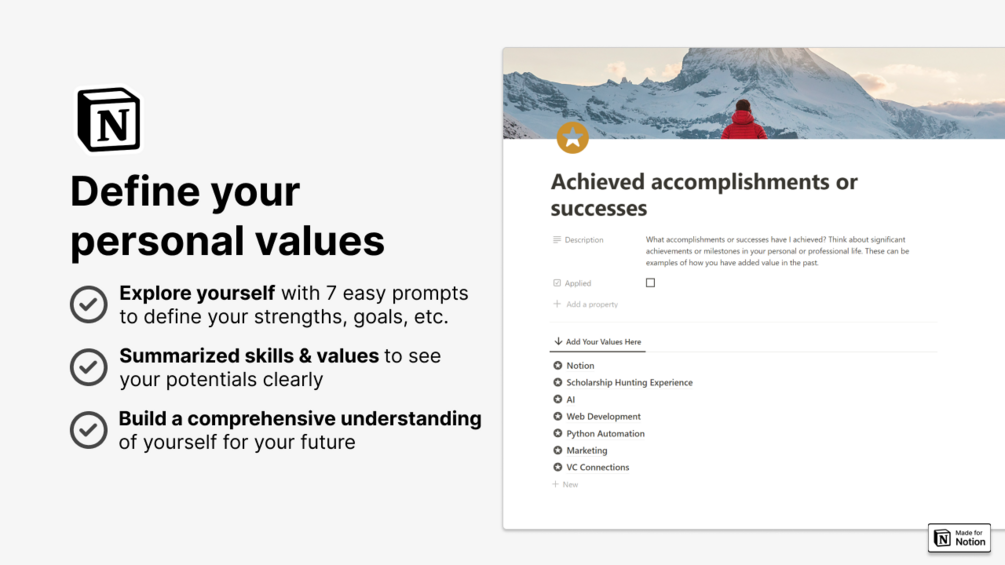Toggle the Applied checkbox
1005x565 pixels.
coord(650,282)
